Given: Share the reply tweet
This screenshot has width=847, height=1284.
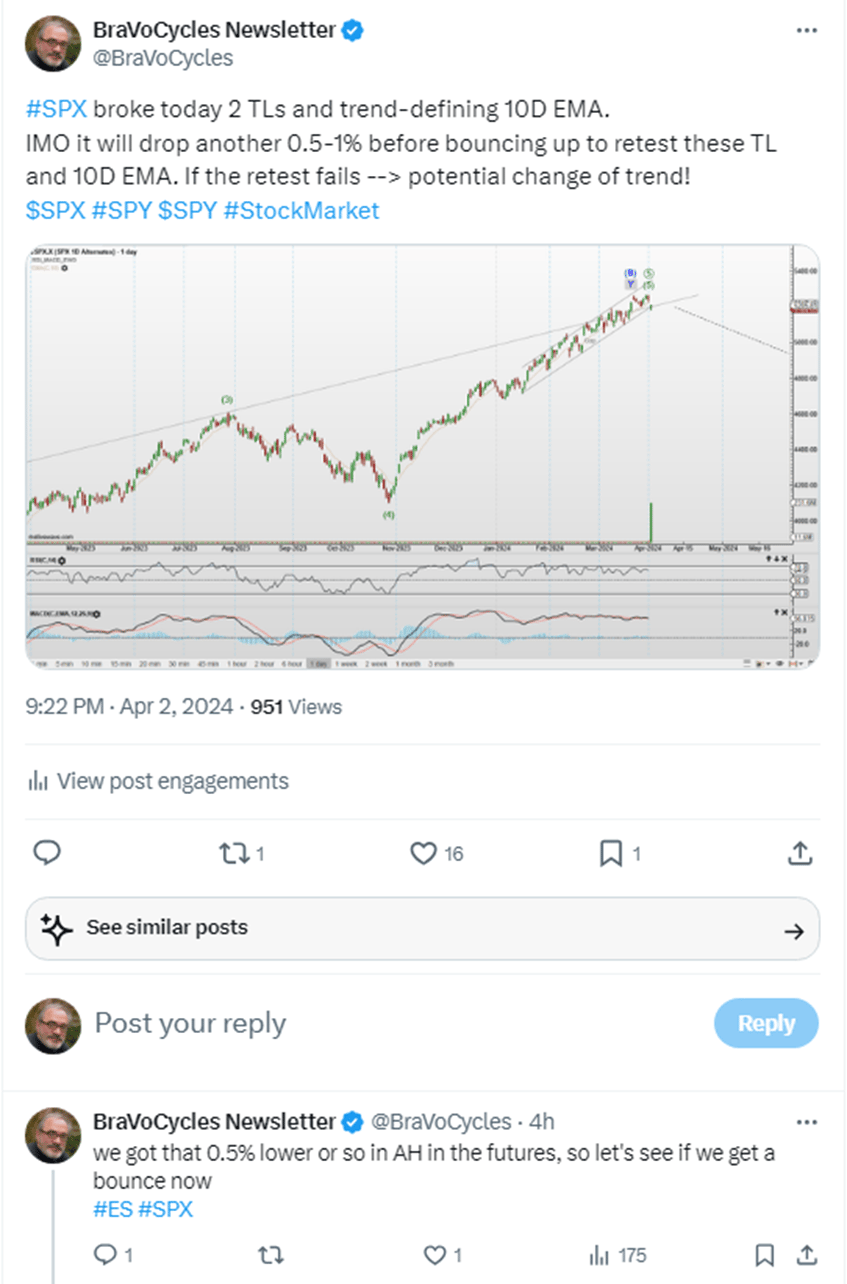Looking at the screenshot, I should (806, 1254).
